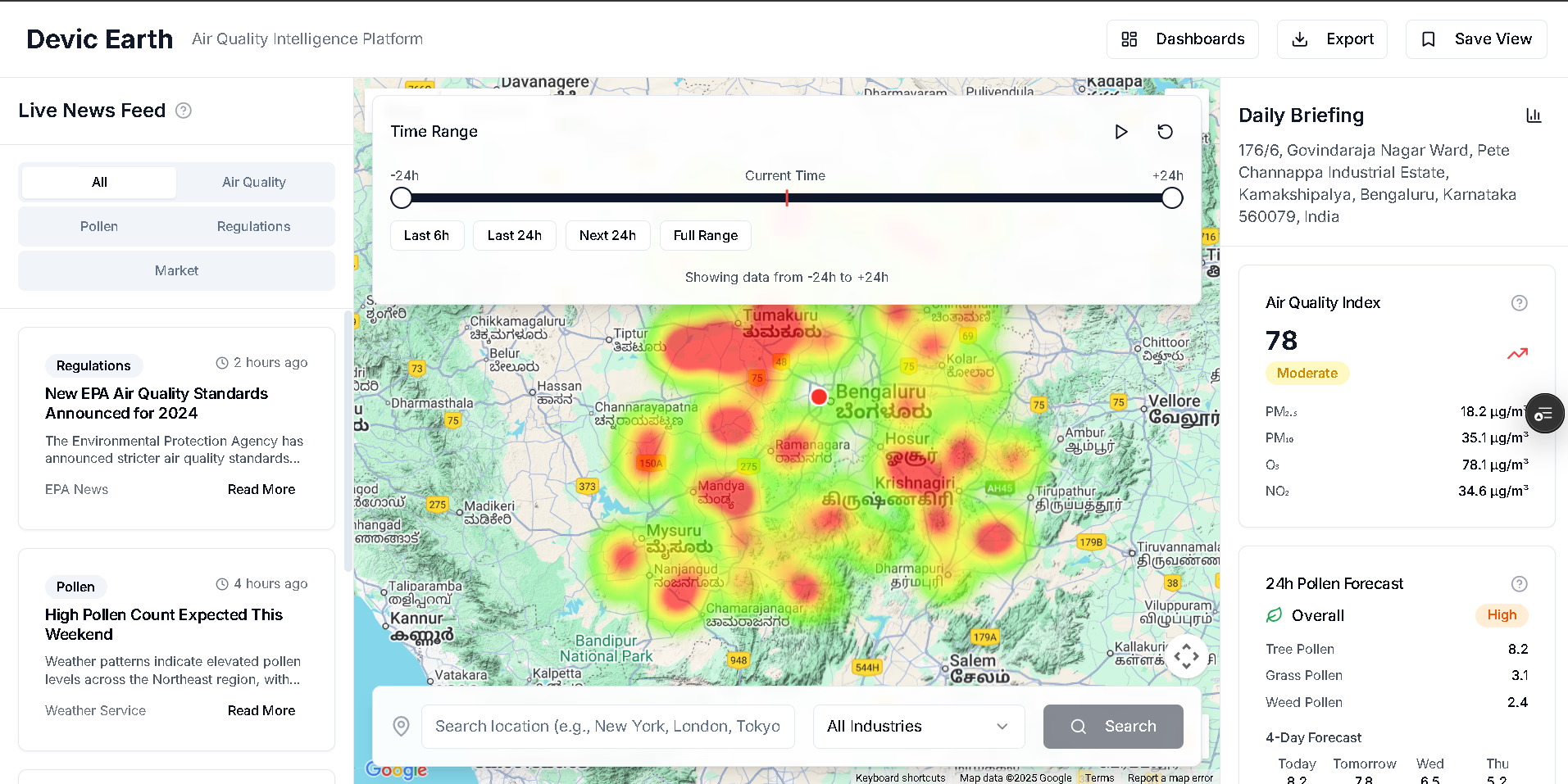This screenshot has width=1568, height=784.
Task: Select the All news filter tab
Action: click(99, 183)
